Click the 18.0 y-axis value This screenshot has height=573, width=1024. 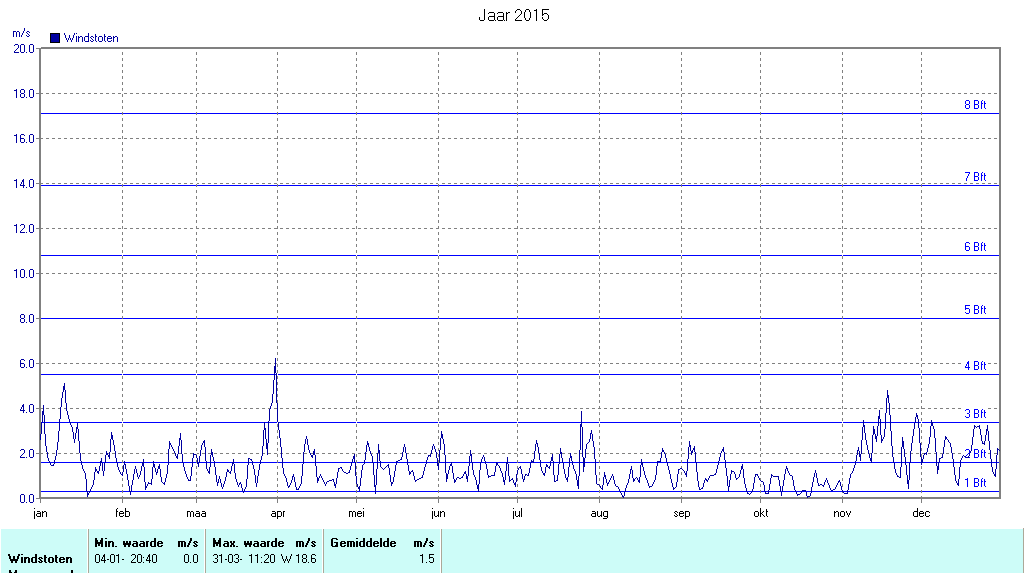coord(24,93)
